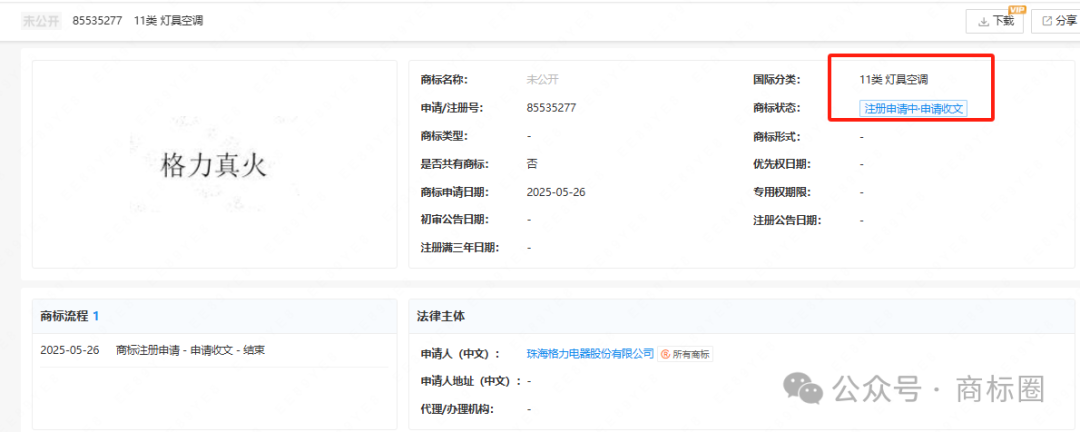1080x432 pixels.
Task: Click the 下载 download button
Action: [x=995, y=21]
